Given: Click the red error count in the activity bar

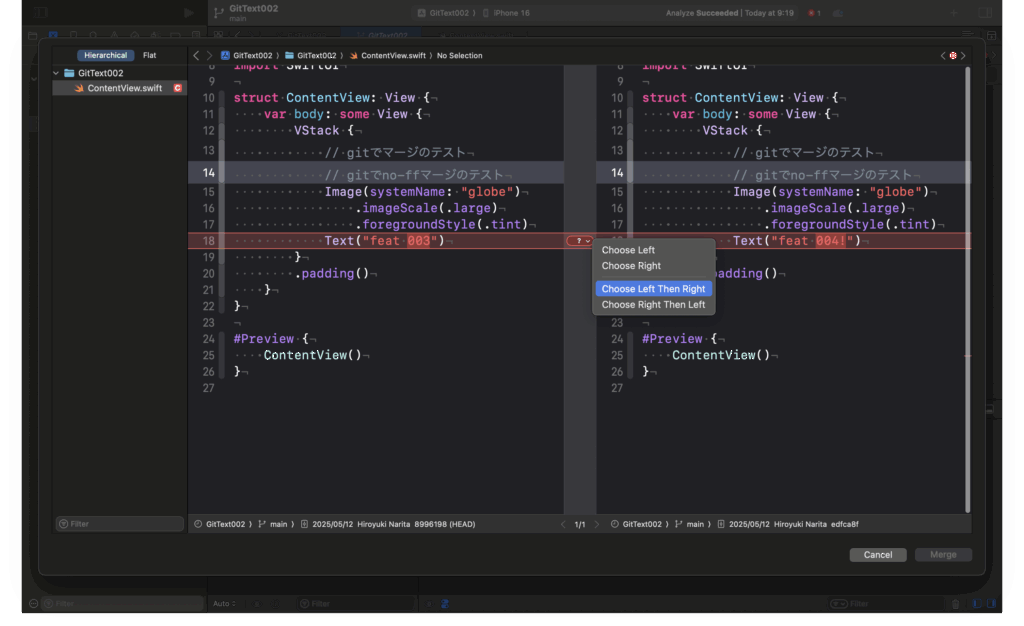Looking at the screenshot, I should tap(814, 13).
